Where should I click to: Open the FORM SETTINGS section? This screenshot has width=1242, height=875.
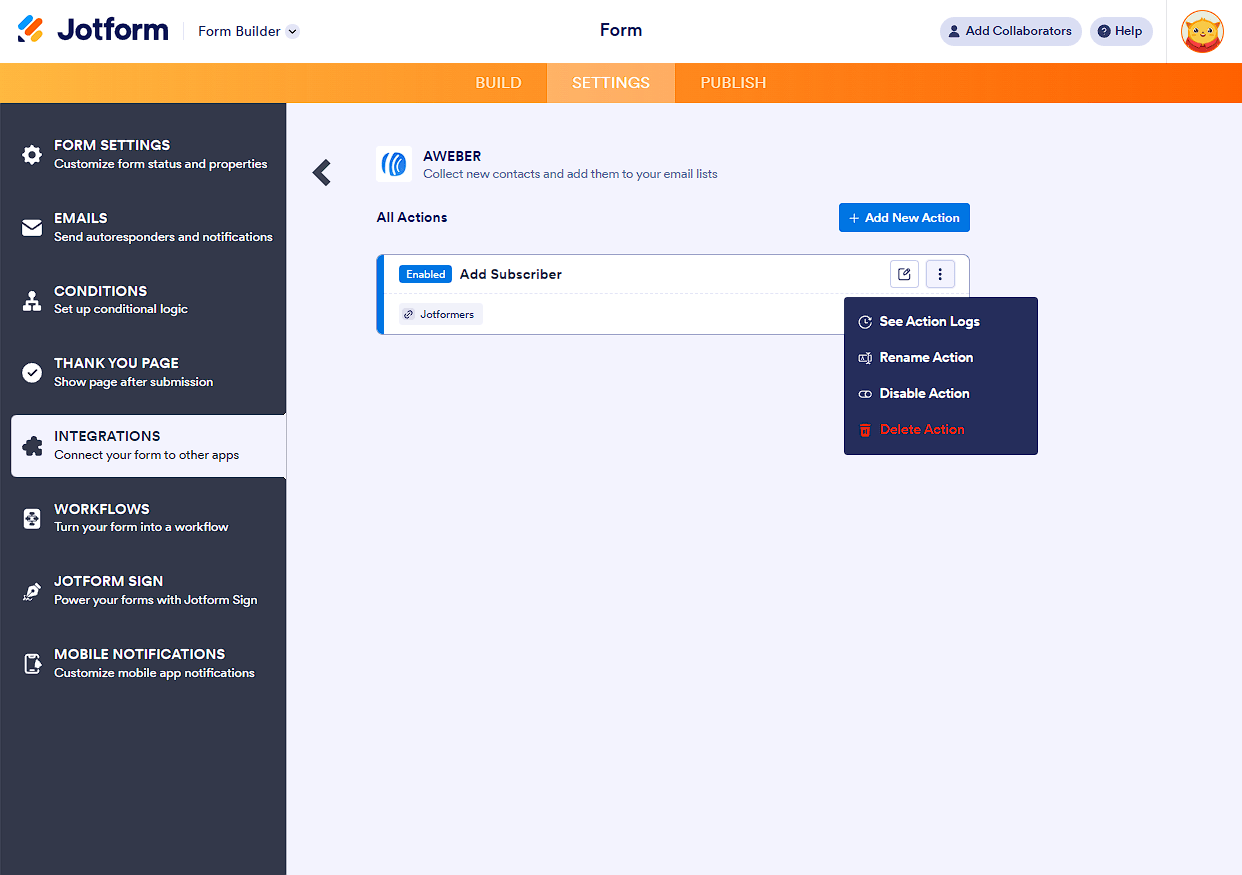point(143,154)
